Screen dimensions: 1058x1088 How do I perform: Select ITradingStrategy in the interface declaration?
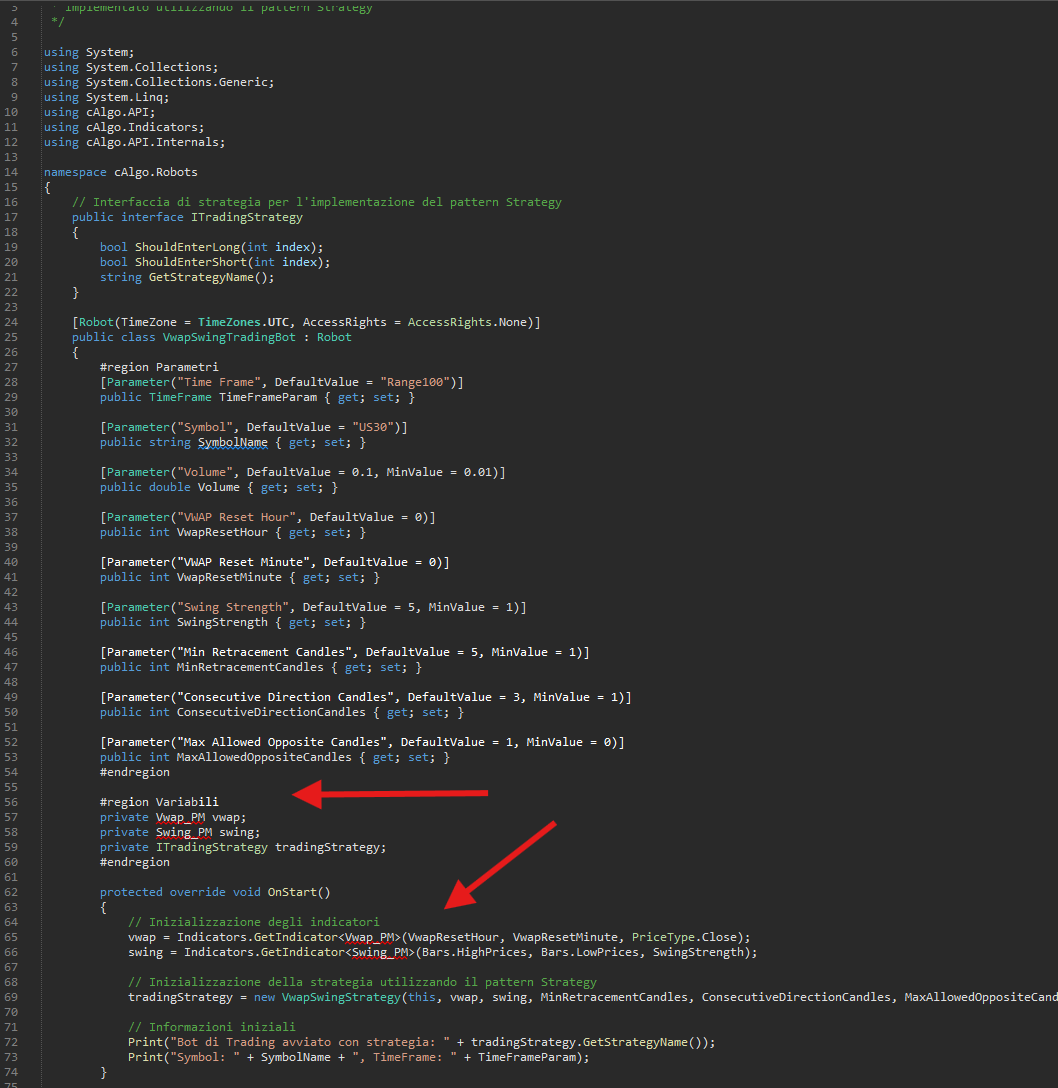click(x=246, y=217)
